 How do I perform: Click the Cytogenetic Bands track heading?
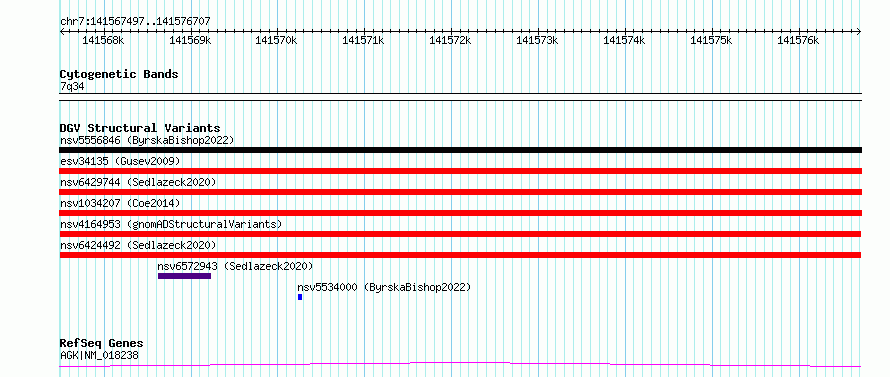119,74
